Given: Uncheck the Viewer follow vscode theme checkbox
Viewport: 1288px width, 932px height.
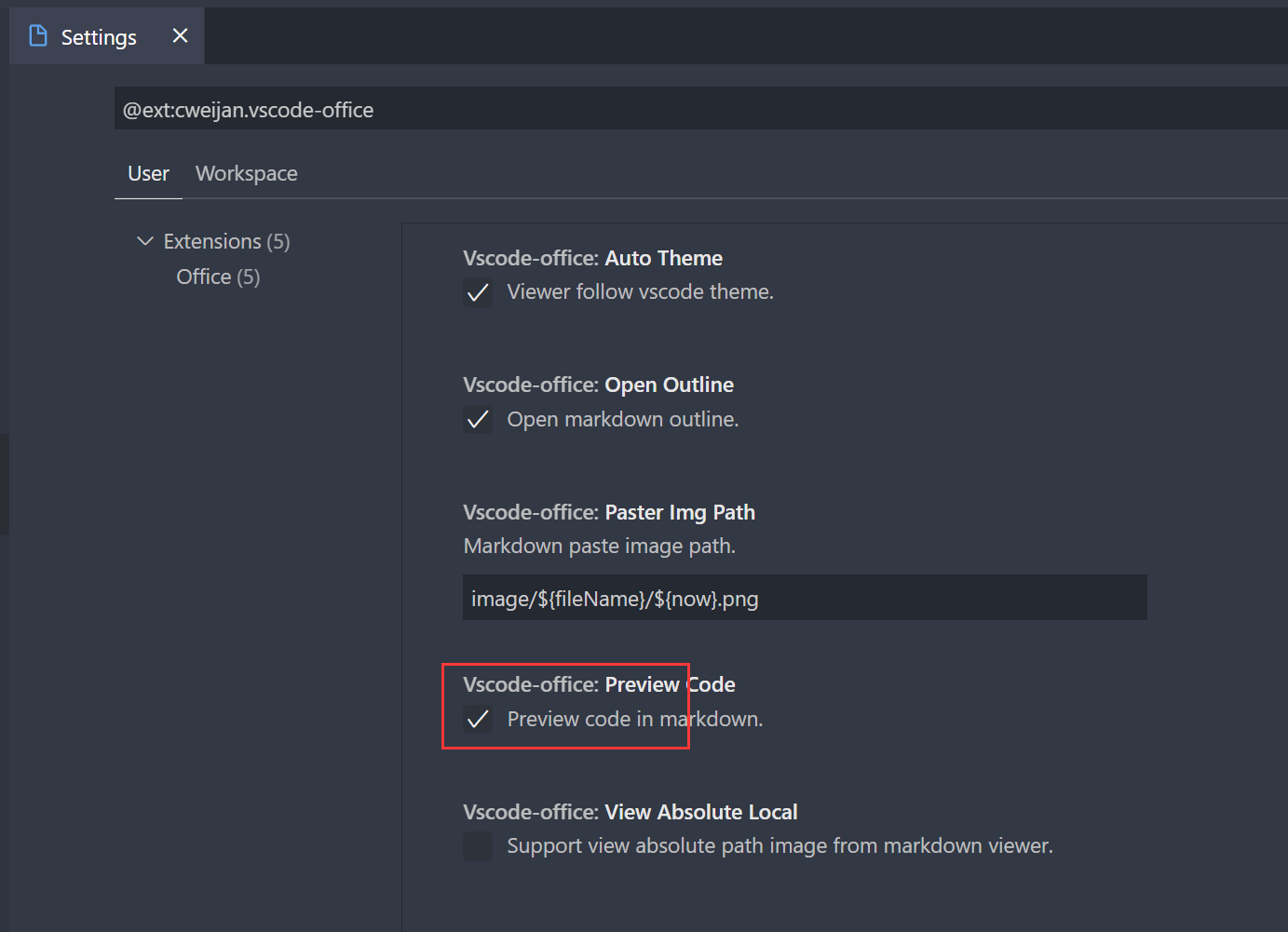Looking at the screenshot, I should (478, 292).
